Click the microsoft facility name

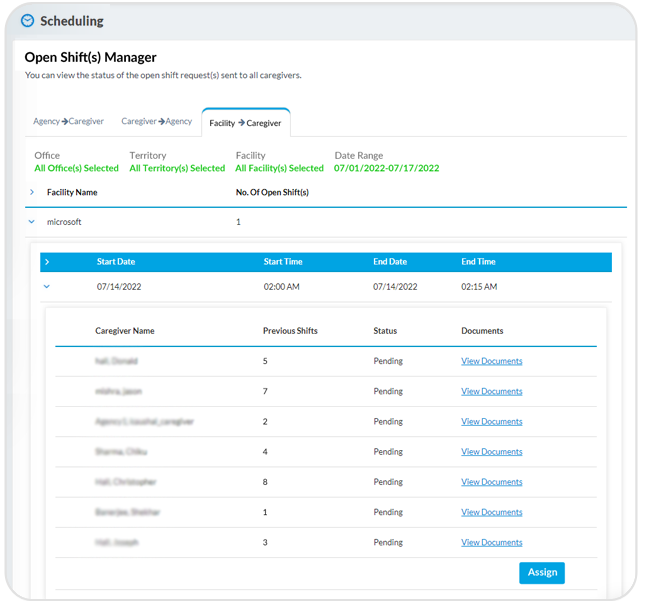pyautogui.click(x=64, y=222)
